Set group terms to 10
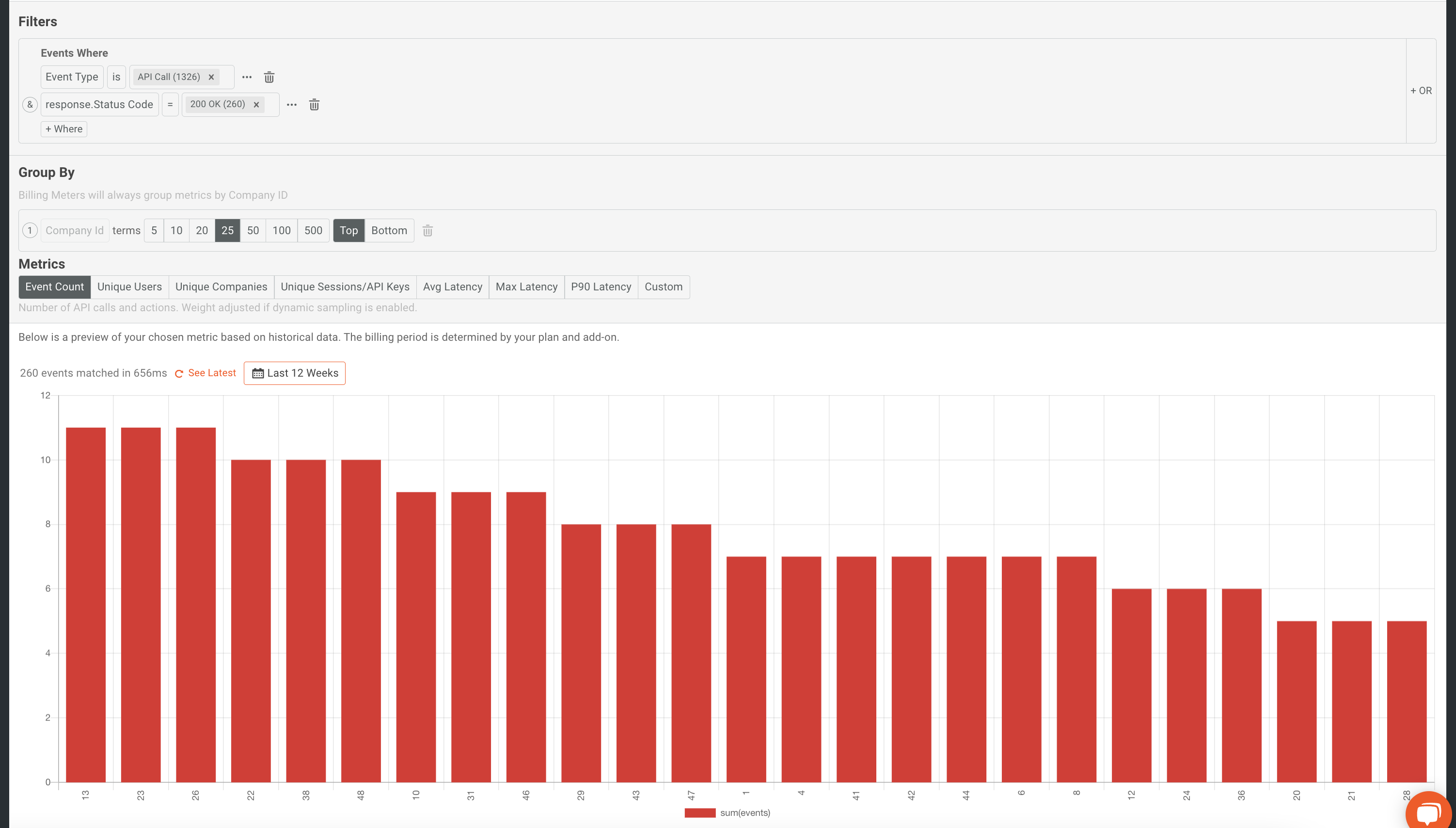The image size is (1456, 828). pos(176,230)
